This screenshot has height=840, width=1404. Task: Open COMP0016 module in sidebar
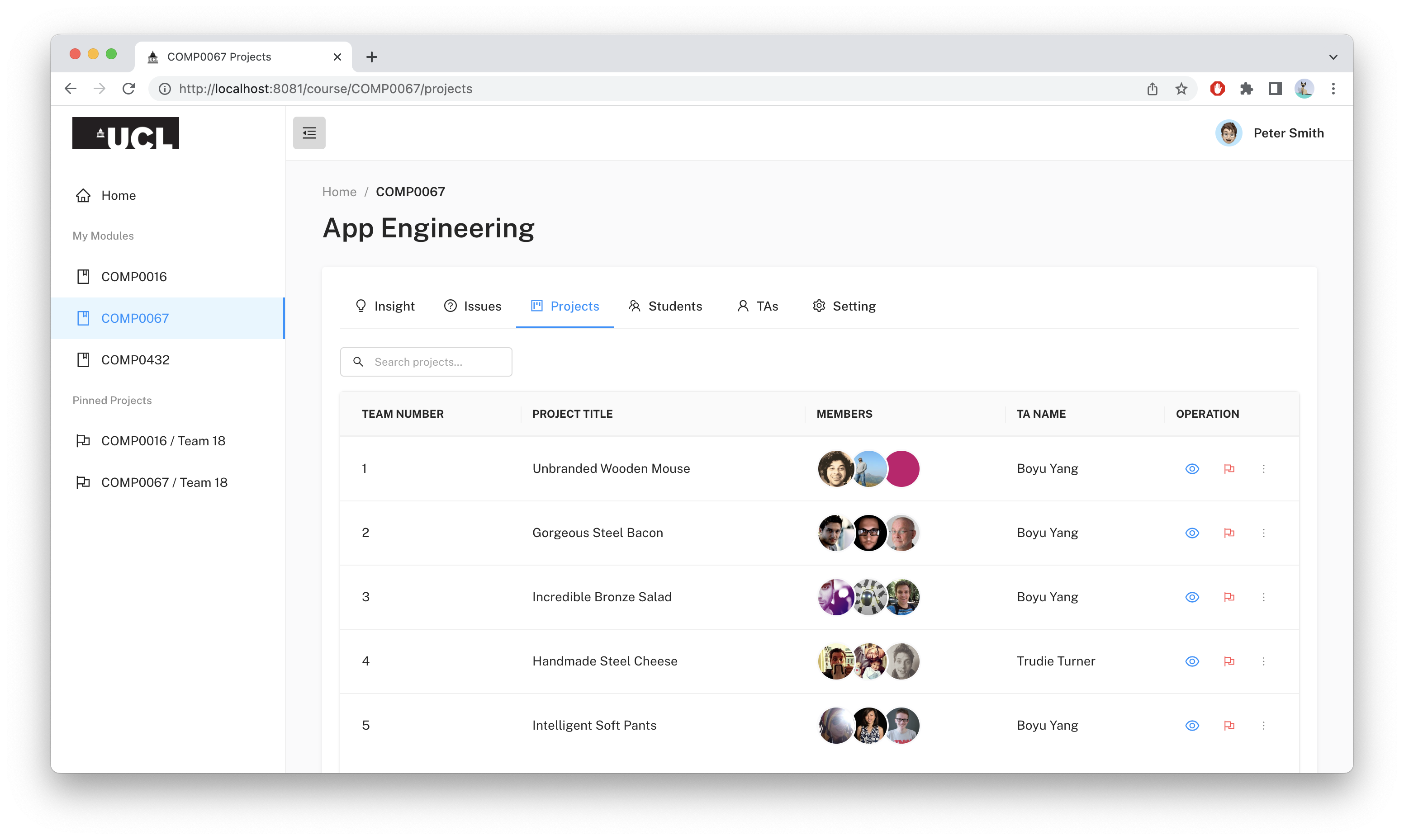(167, 277)
